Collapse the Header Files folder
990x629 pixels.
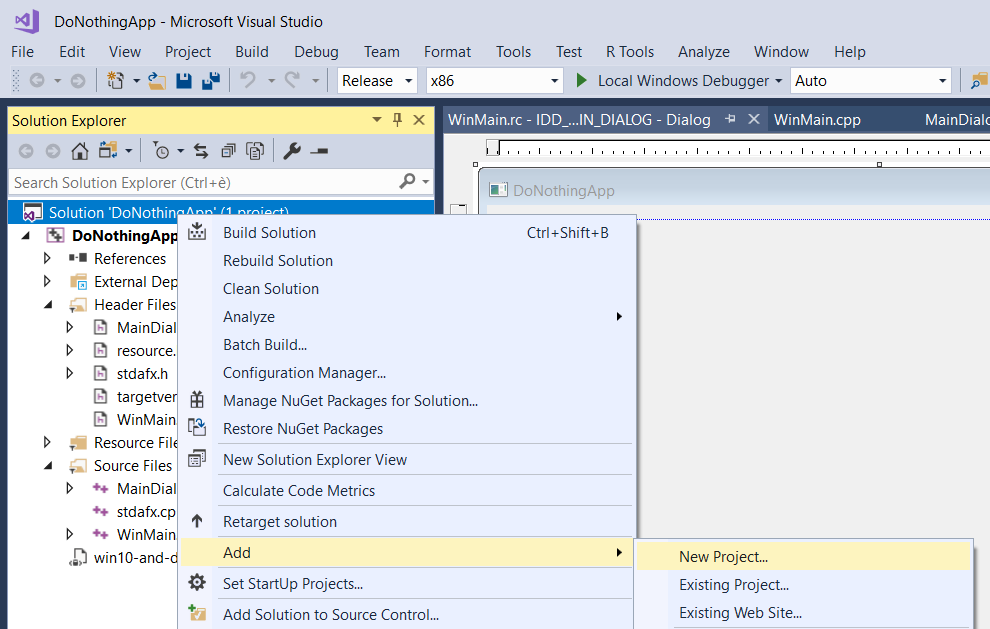click(x=49, y=304)
